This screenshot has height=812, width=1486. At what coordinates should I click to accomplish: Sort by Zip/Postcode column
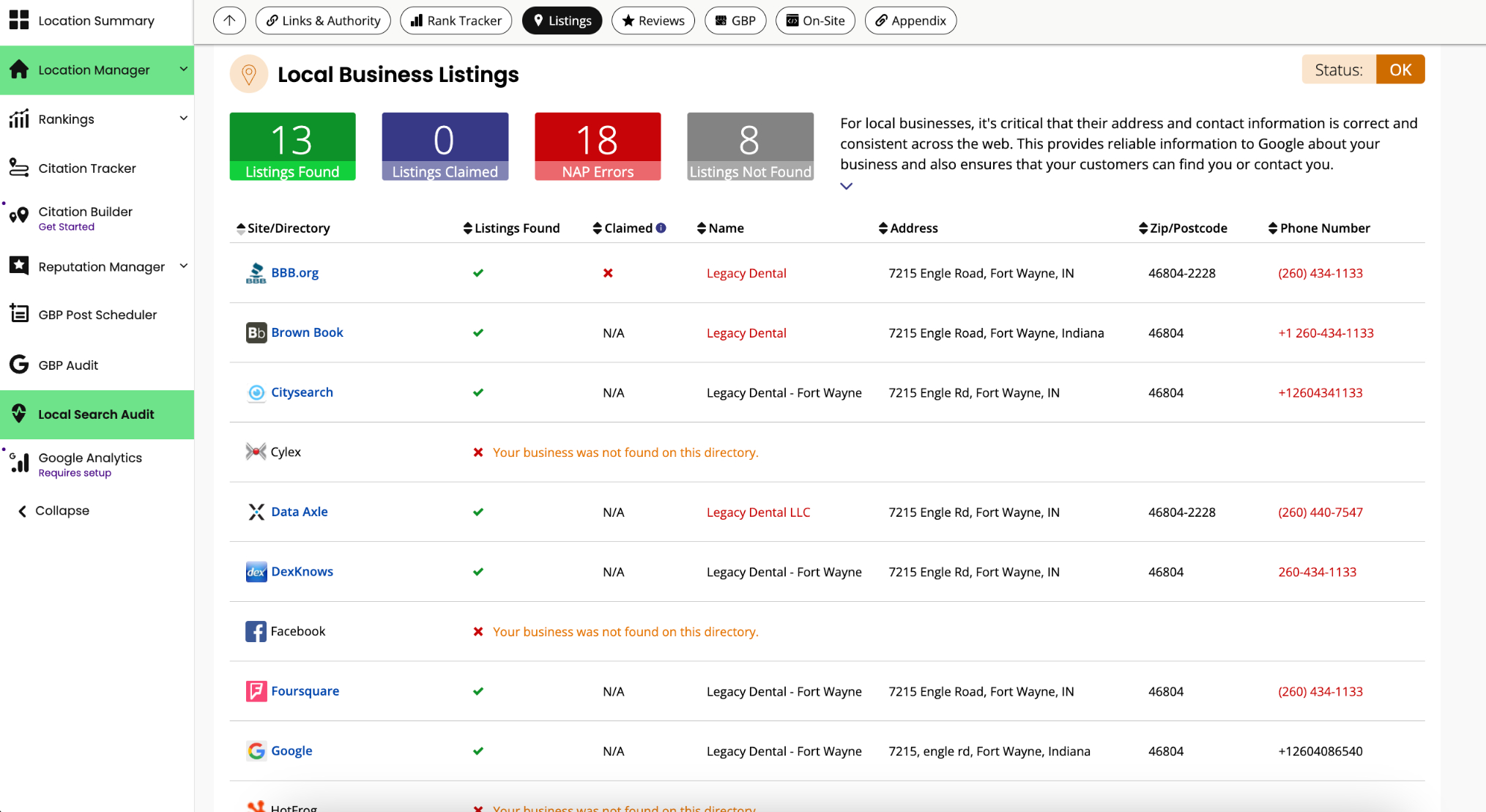(1183, 228)
